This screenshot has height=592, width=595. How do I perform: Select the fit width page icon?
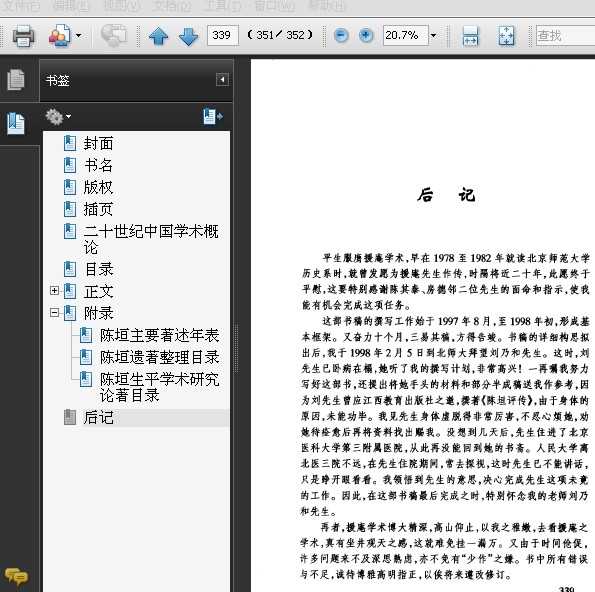coord(470,36)
